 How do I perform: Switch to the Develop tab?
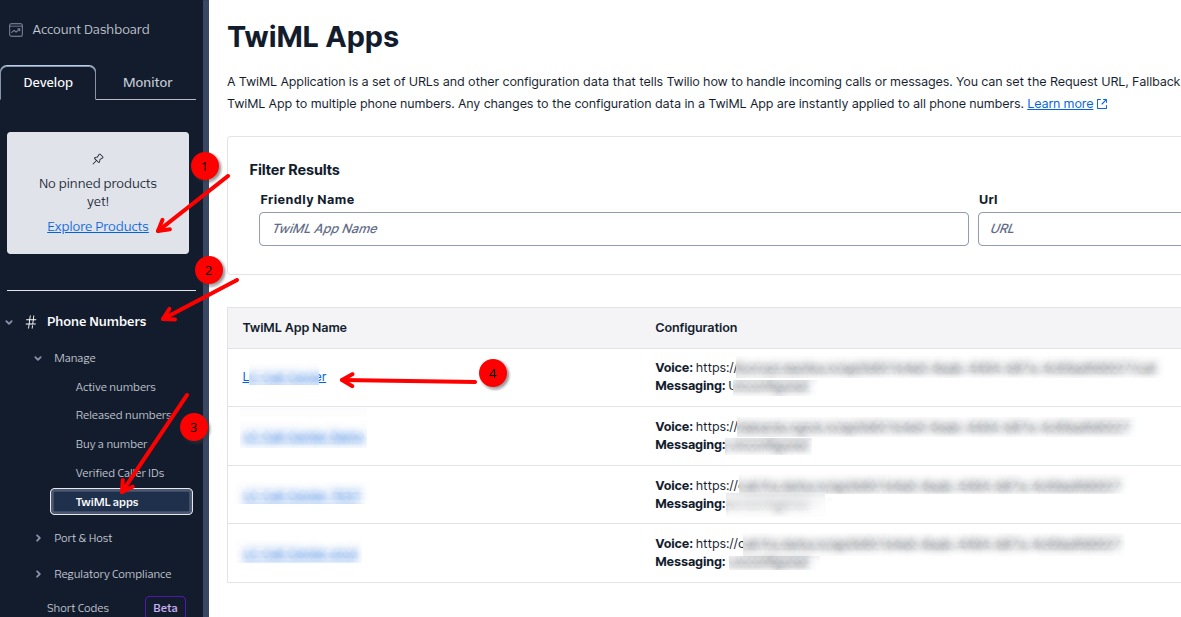[x=48, y=82]
